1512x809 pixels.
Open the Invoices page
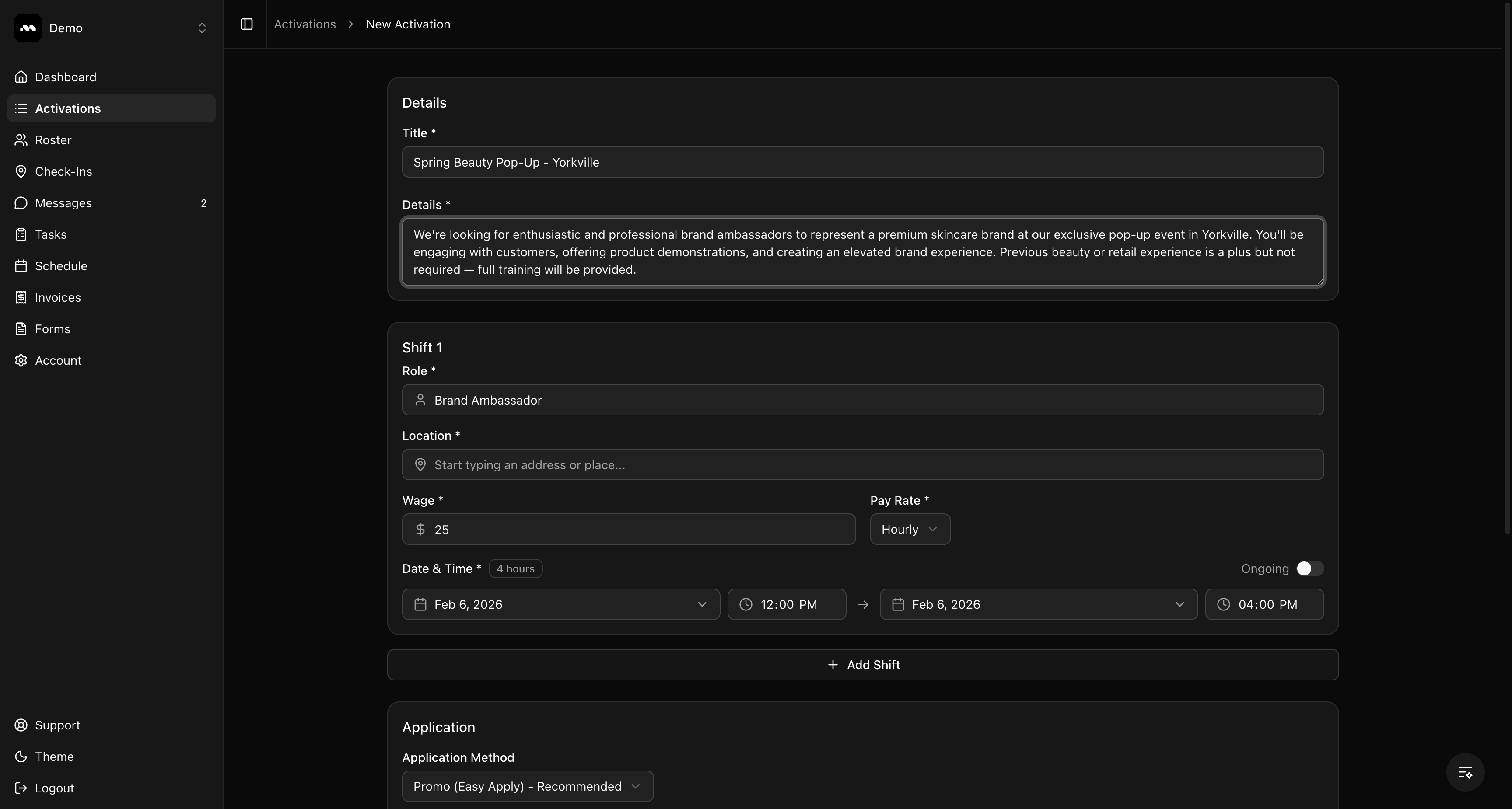click(57, 297)
